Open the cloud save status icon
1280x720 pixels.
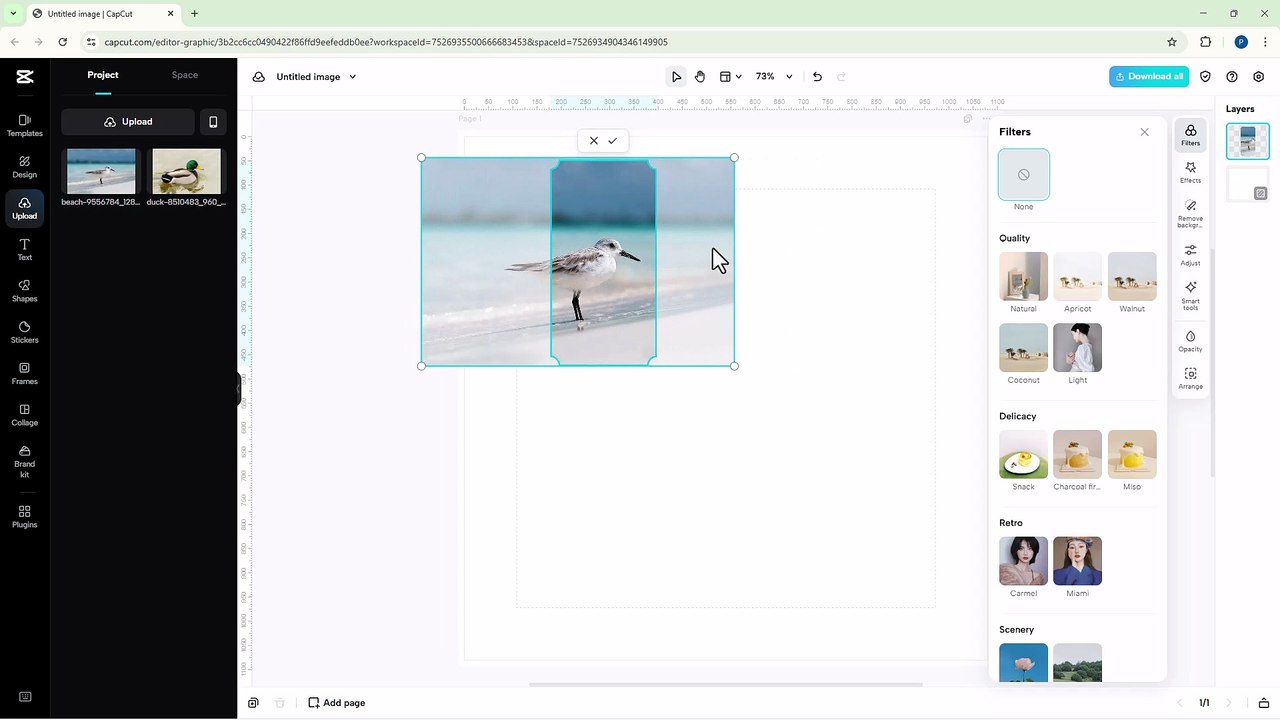click(x=259, y=77)
